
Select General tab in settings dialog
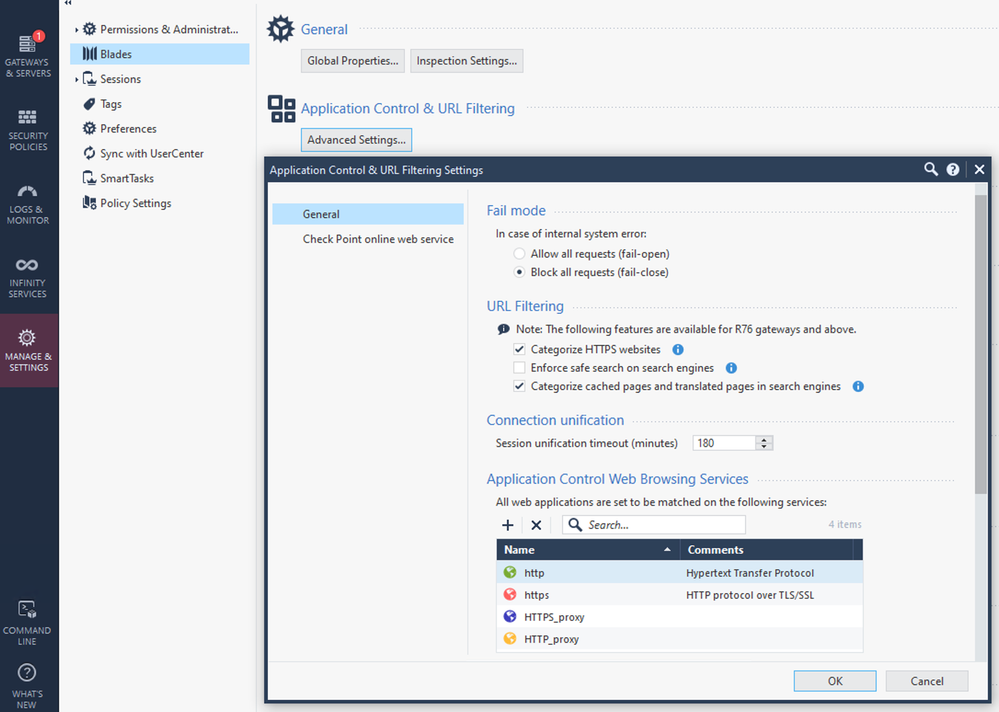click(368, 214)
